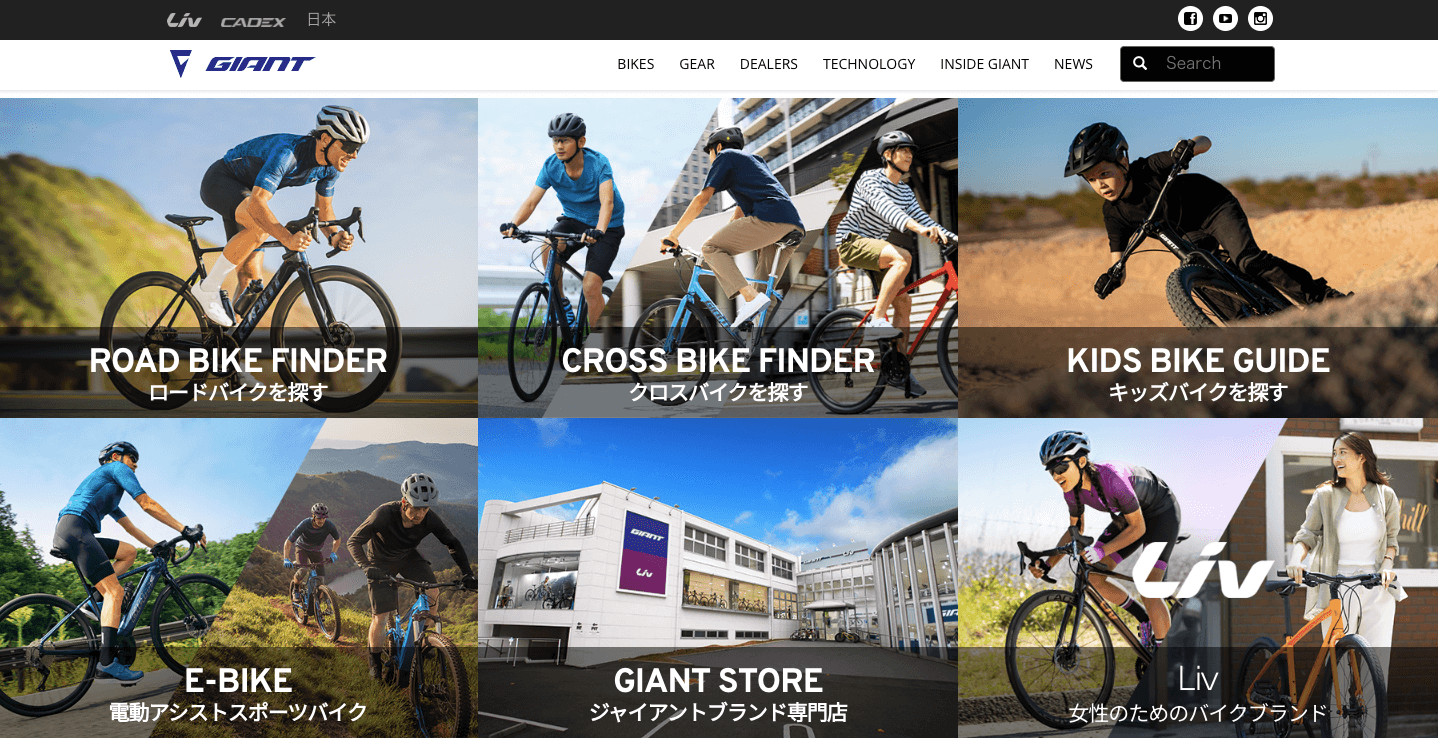The height and width of the screenshot is (739, 1438).
Task: Open the E-BIKE category tile
Action: coord(238,578)
